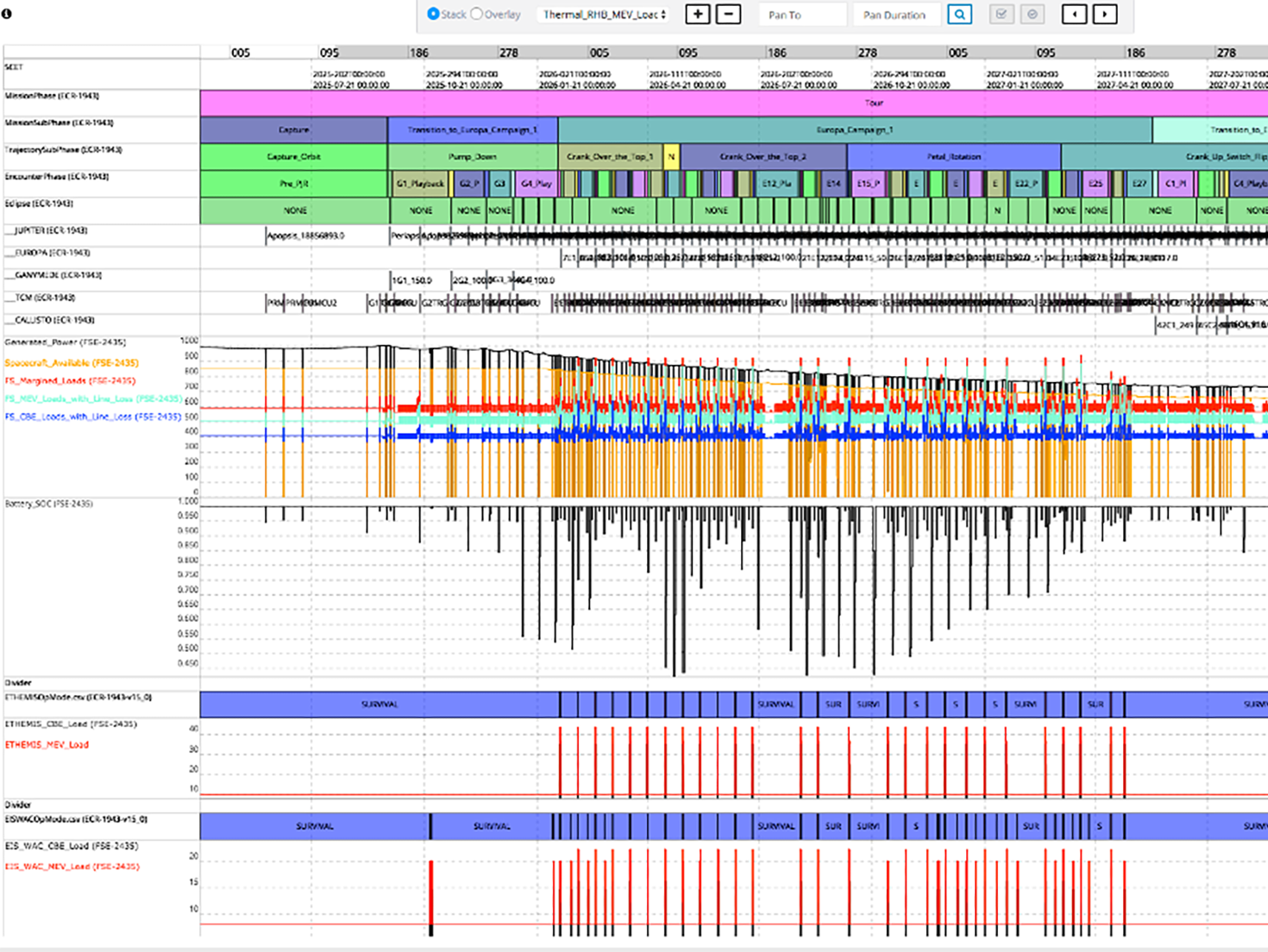
Task: Click the EIS_WAC_MEV_Load legend label
Action: point(72,867)
